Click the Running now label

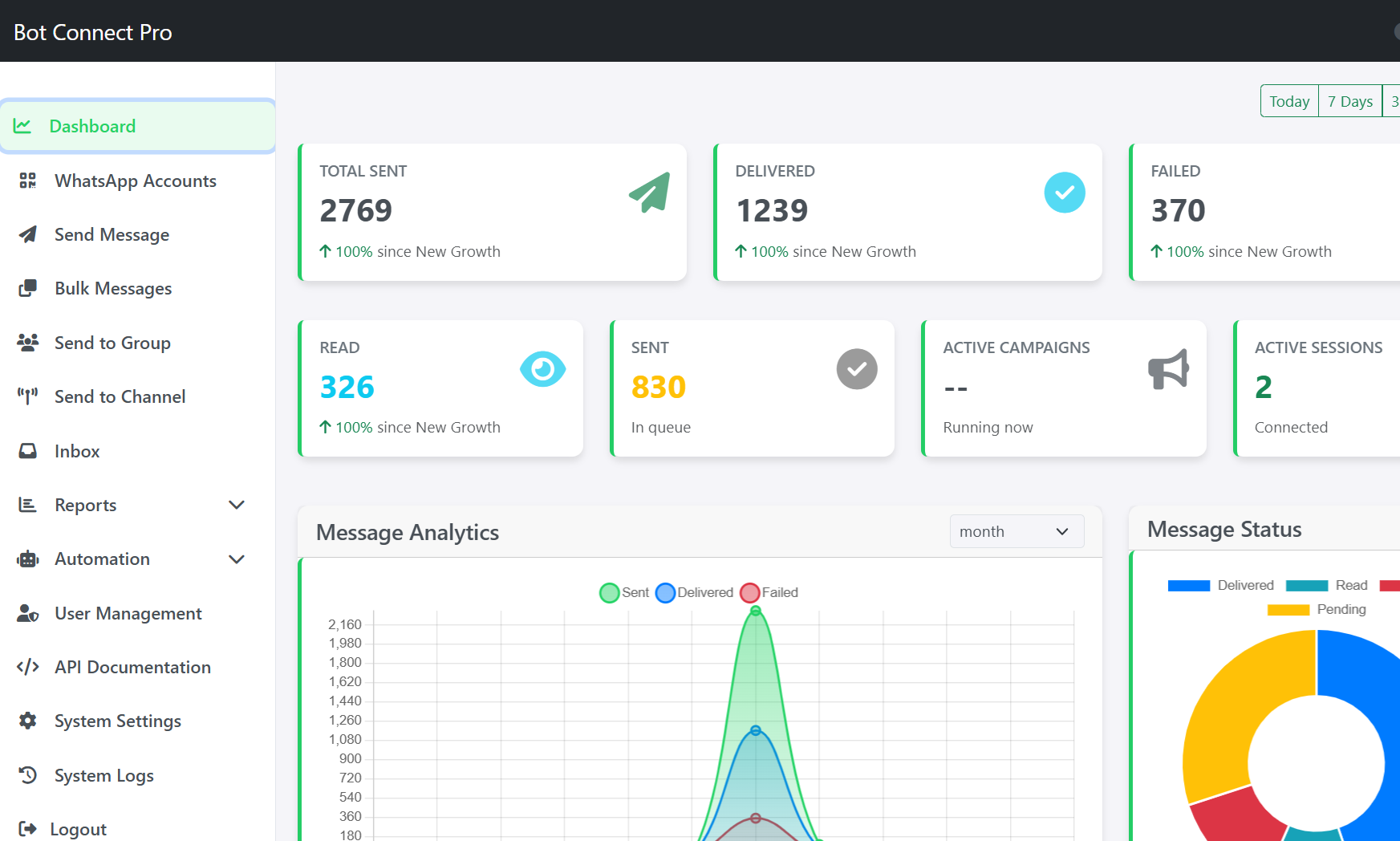(x=988, y=427)
